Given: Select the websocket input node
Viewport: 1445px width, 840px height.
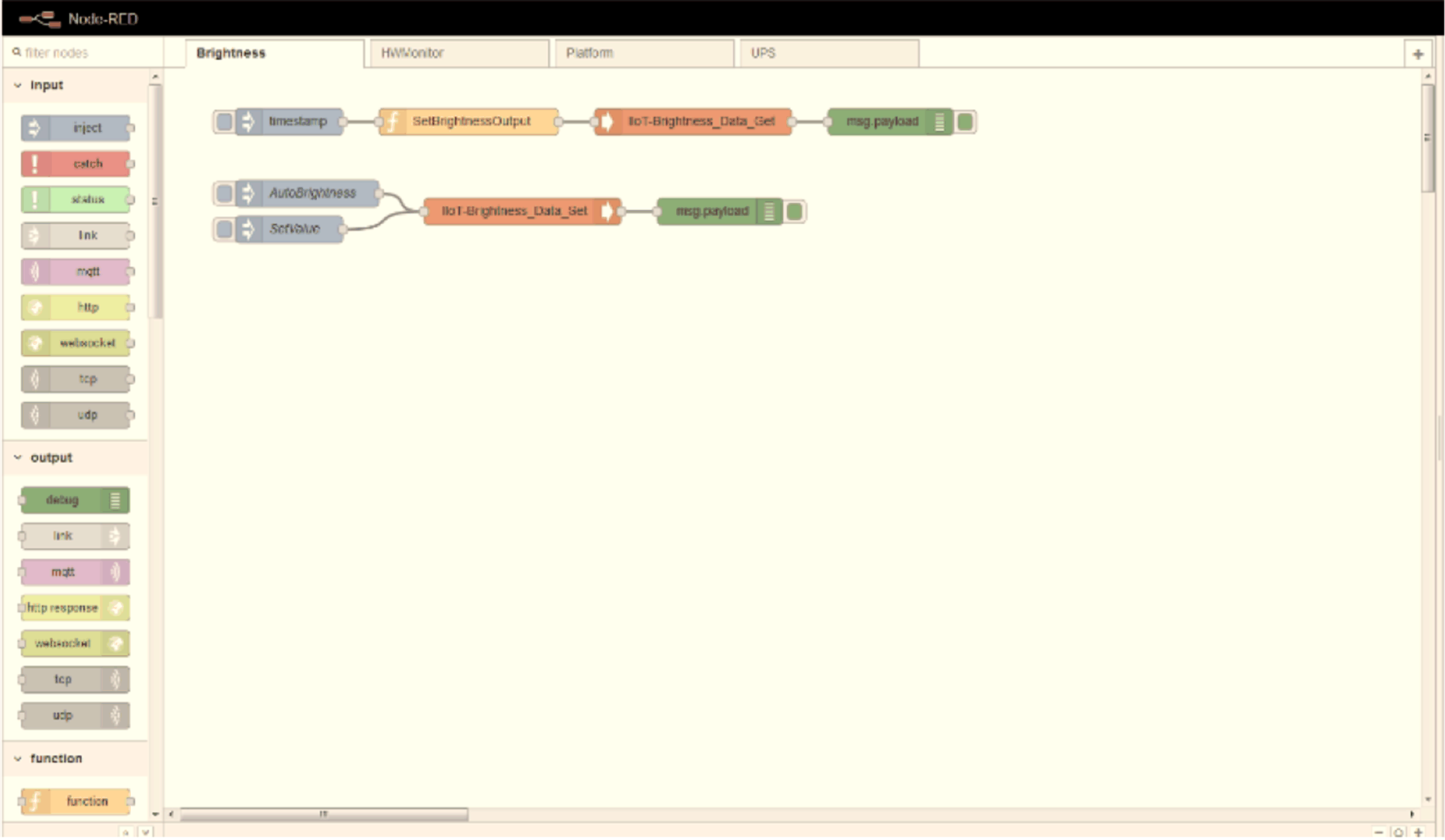Looking at the screenshot, I should (x=76, y=344).
